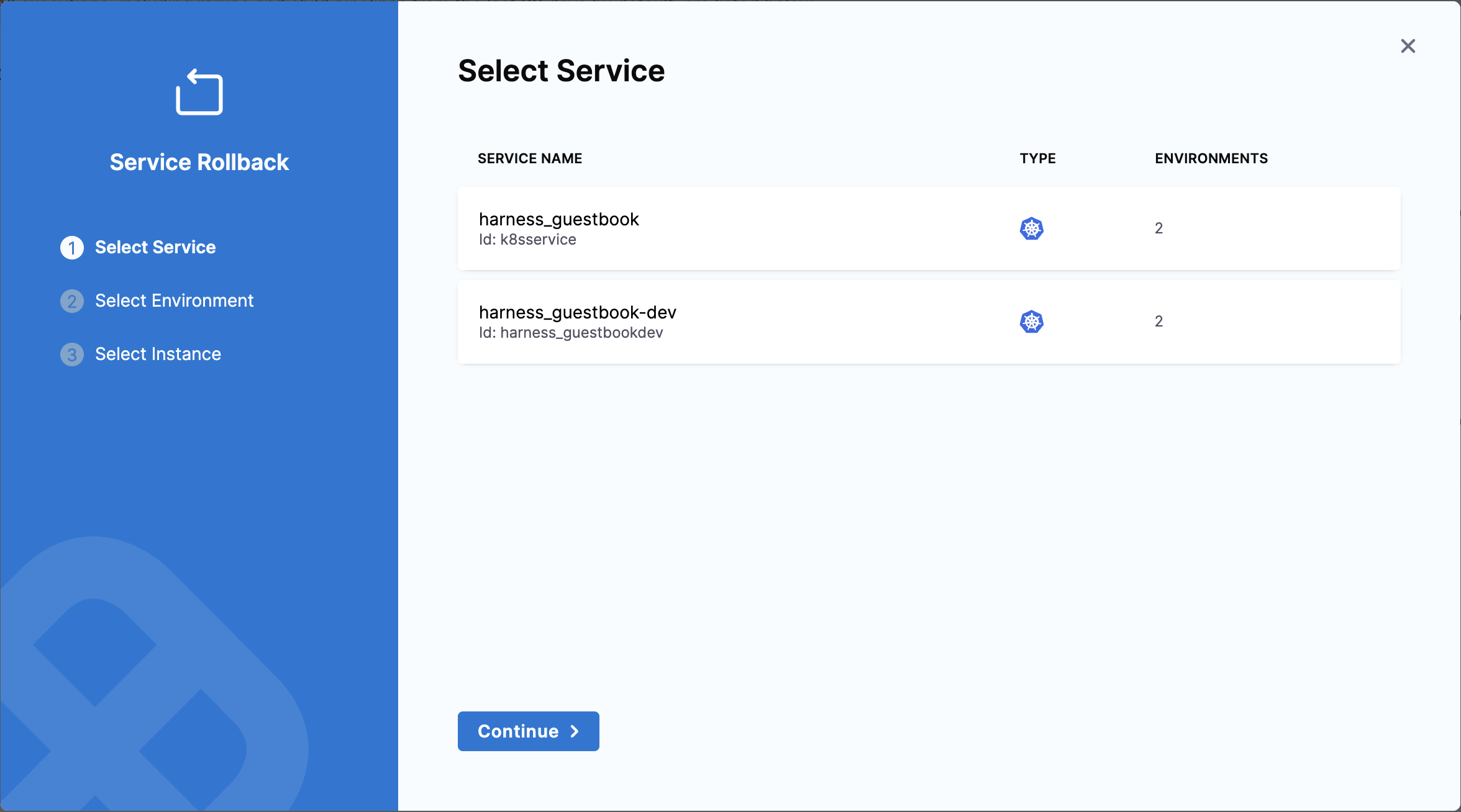Click the Service Rollback title

coord(199,162)
